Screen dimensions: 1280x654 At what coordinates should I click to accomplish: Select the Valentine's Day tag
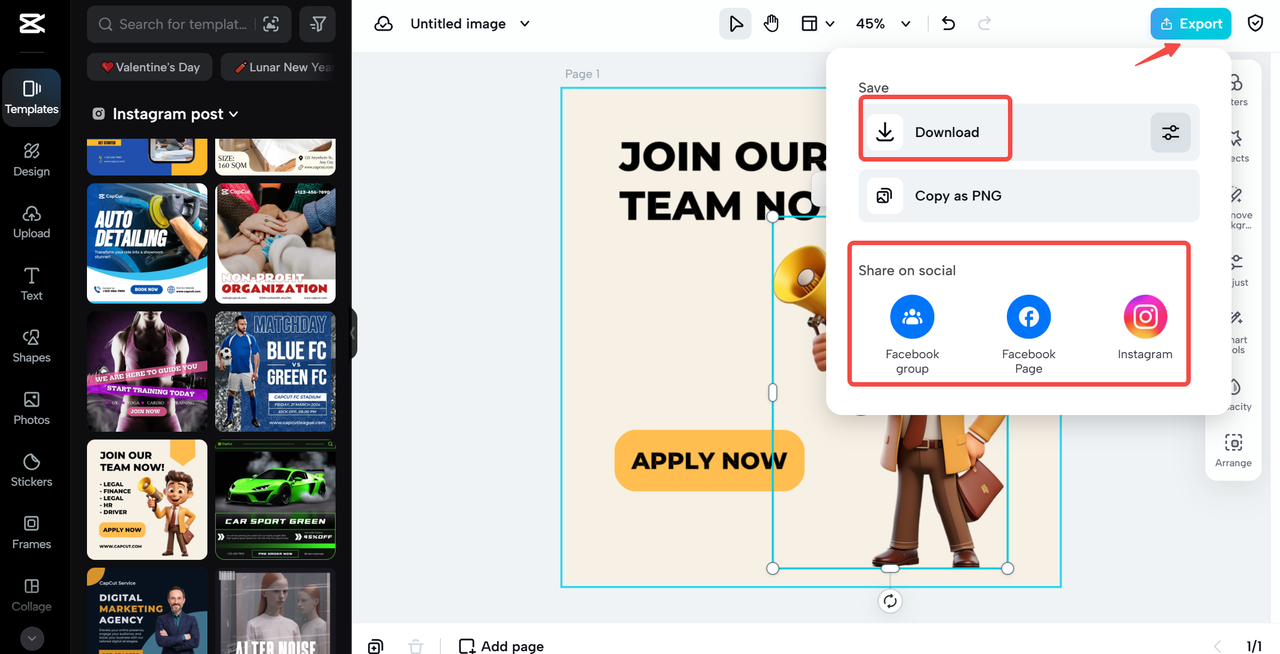tap(149, 67)
